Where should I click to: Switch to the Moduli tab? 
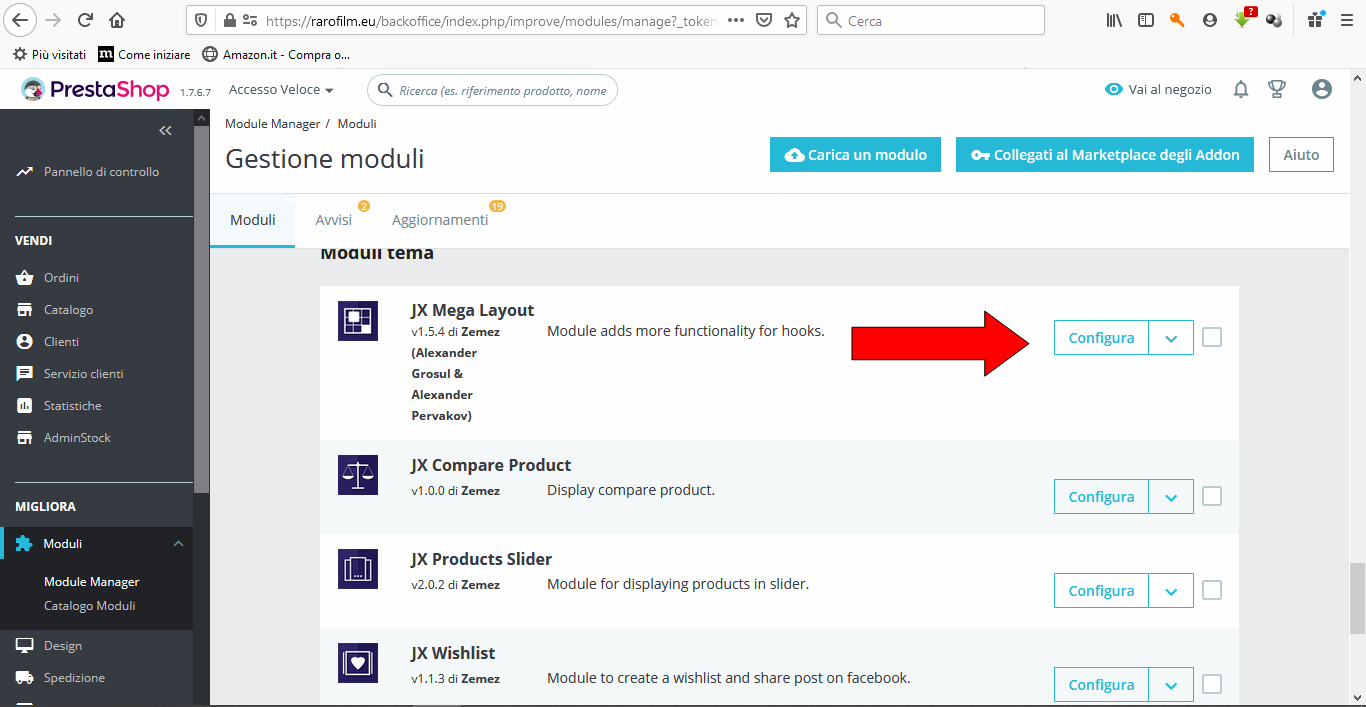pyautogui.click(x=253, y=220)
